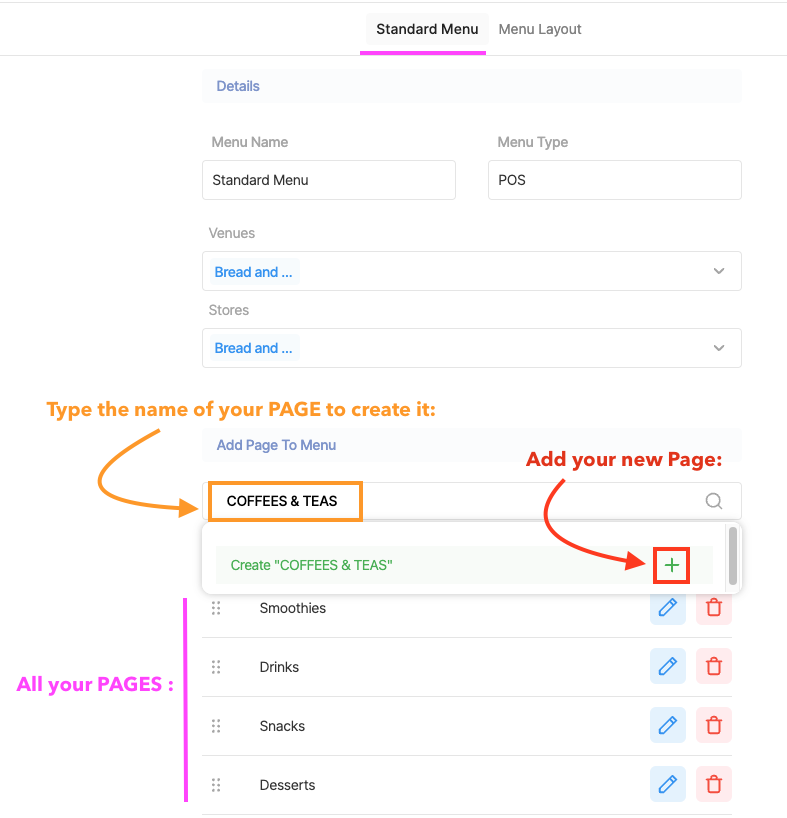This screenshot has width=787, height=818.
Task: Edit the Snacks page with pencil icon
Action: point(668,725)
